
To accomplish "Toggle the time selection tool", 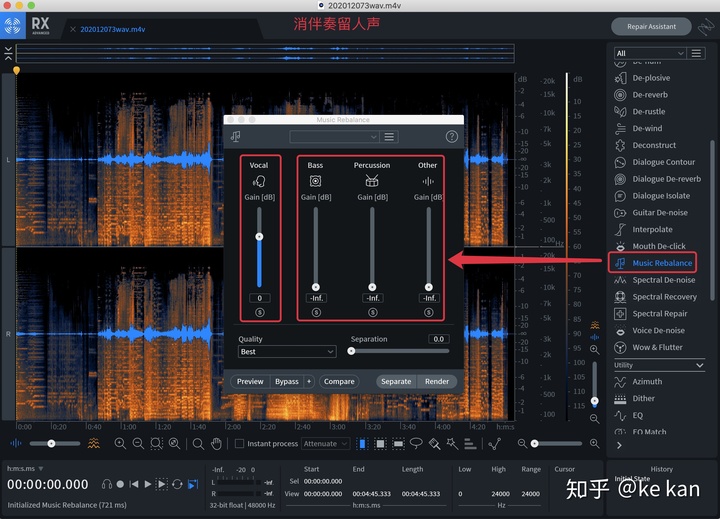I will (362, 444).
